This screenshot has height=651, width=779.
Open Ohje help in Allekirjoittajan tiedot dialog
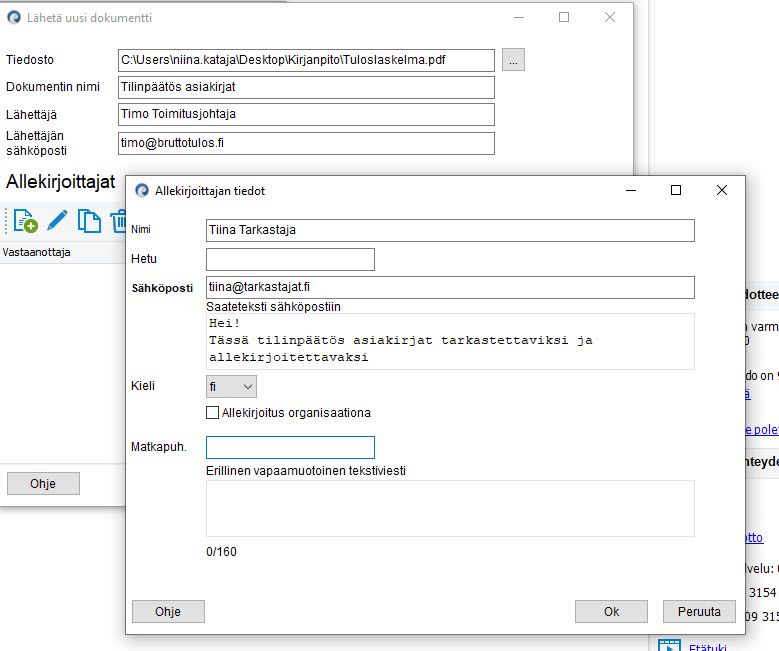168,611
